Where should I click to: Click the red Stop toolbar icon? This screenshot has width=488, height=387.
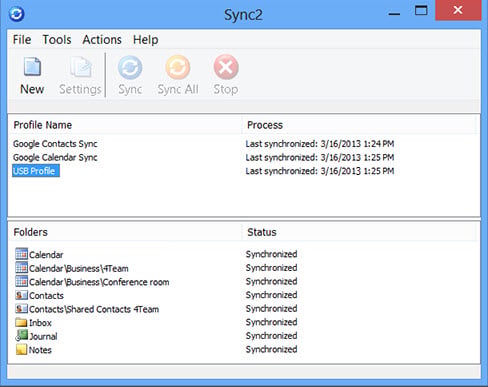(226, 67)
